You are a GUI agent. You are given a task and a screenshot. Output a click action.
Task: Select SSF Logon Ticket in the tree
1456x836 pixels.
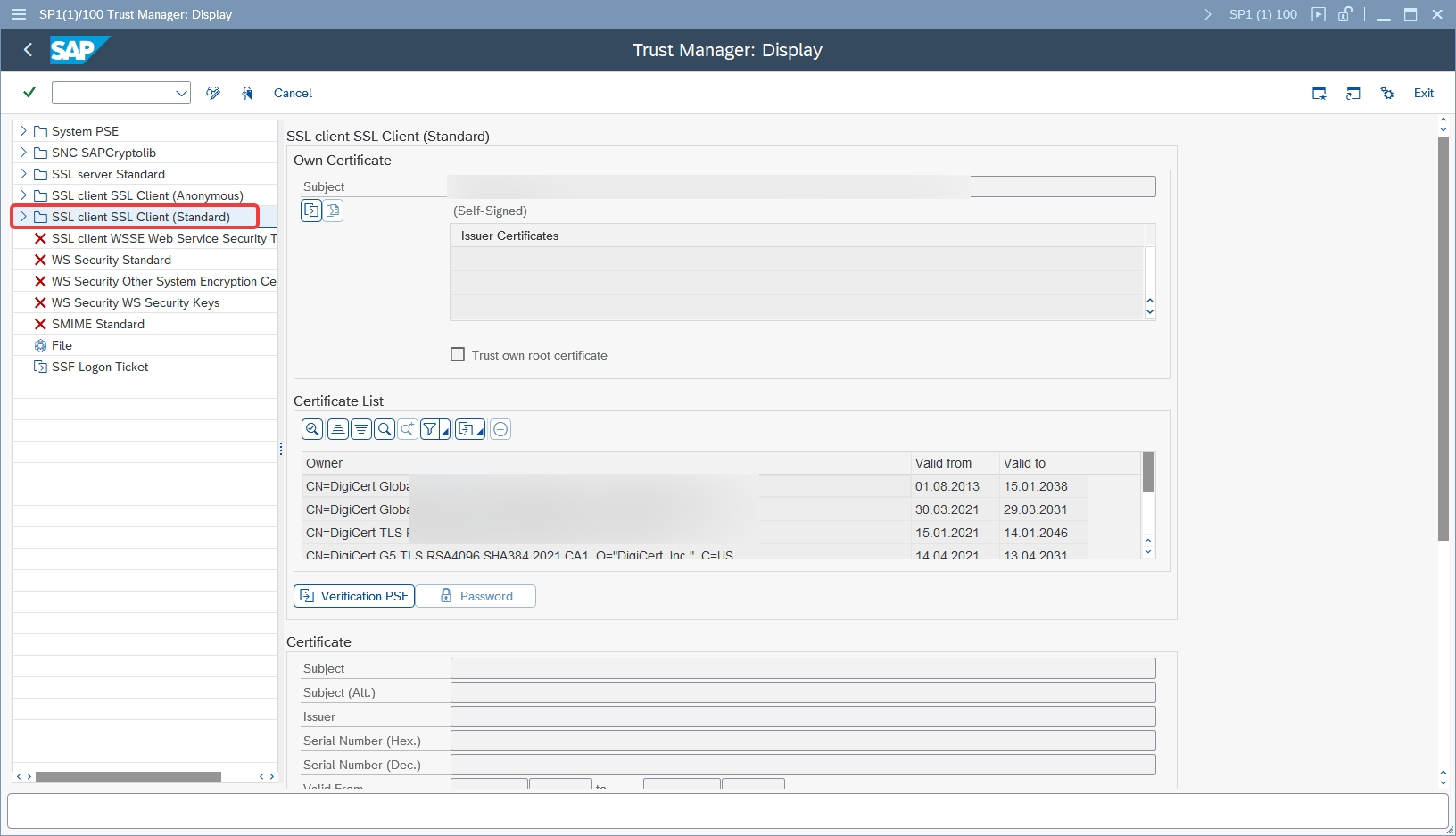click(x=100, y=367)
